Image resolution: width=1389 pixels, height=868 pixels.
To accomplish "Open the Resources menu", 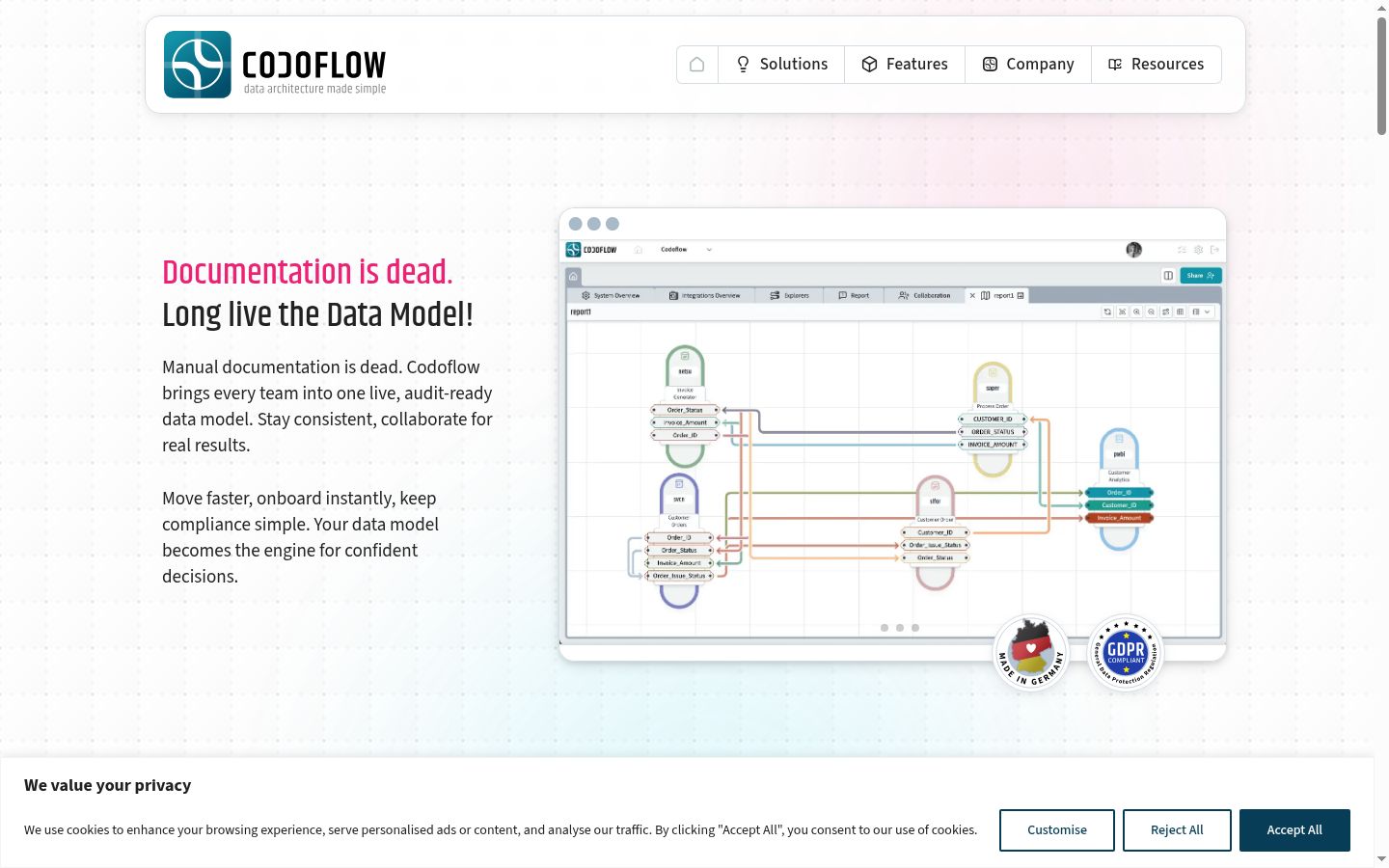I will (1157, 65).
